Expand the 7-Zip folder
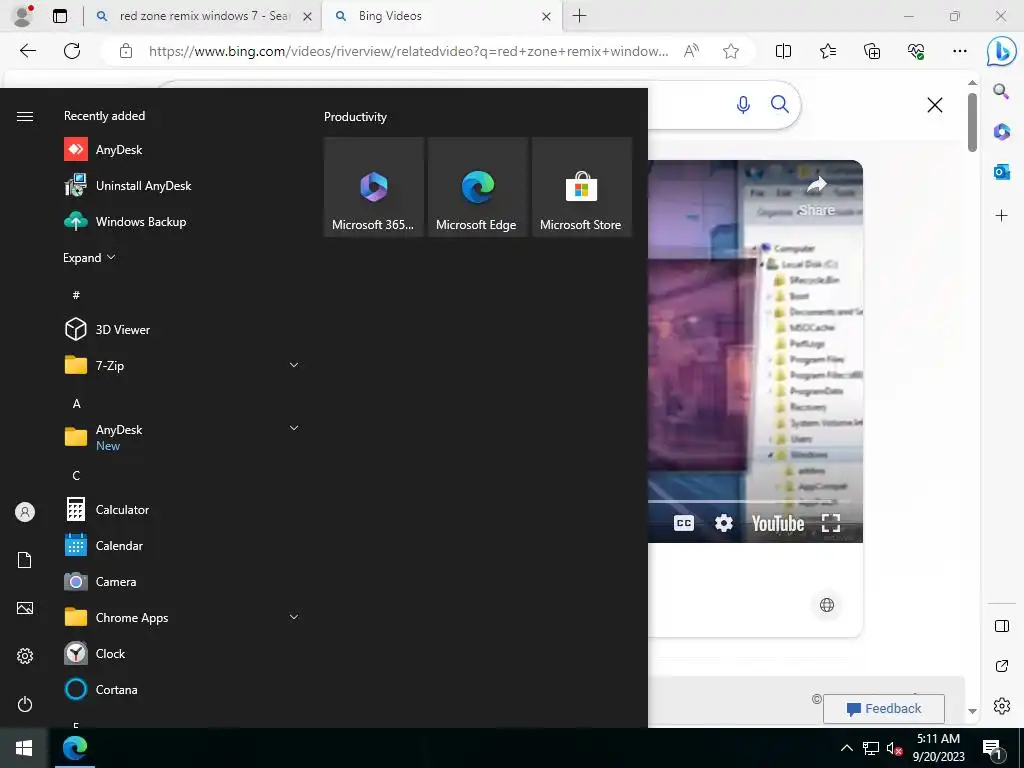The image size is (1024, 768). [x=294, y=365]
